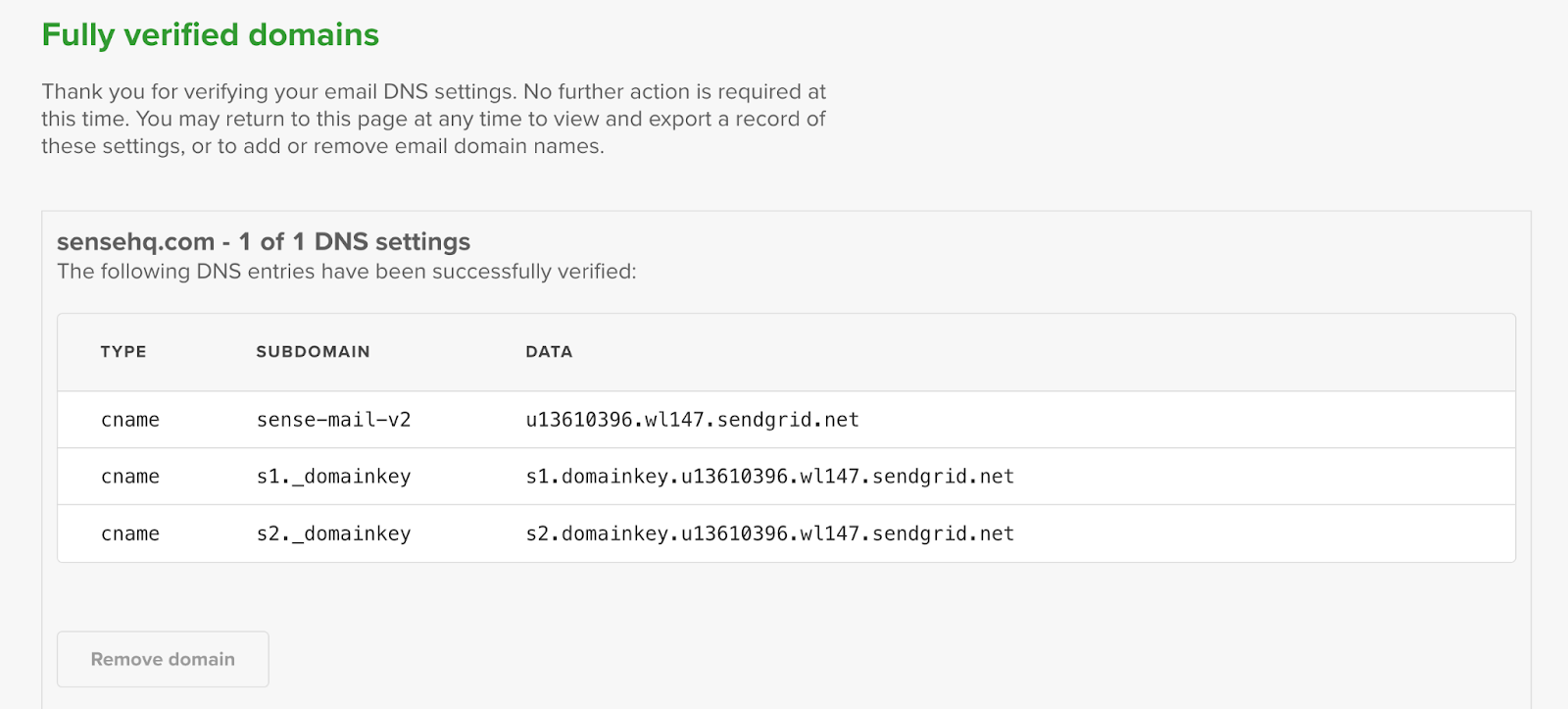Select the s1._domainkey subdomain cell
The height and width of the screenshot is (709, 1568).
[333, 477]
